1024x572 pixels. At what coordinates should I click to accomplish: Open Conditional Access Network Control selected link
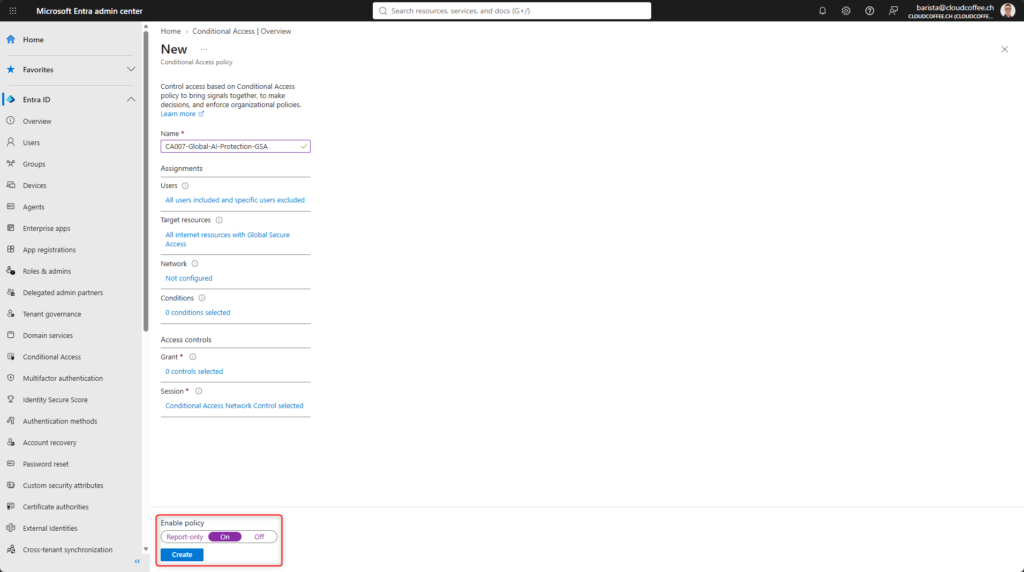coord(234,405)
